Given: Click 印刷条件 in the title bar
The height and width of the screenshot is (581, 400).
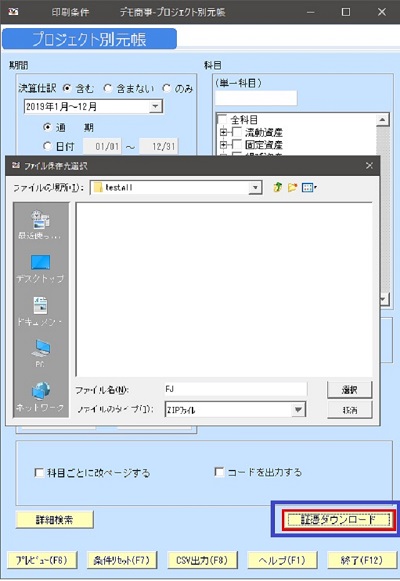Looking at the screenshot, I should [70, 12].
